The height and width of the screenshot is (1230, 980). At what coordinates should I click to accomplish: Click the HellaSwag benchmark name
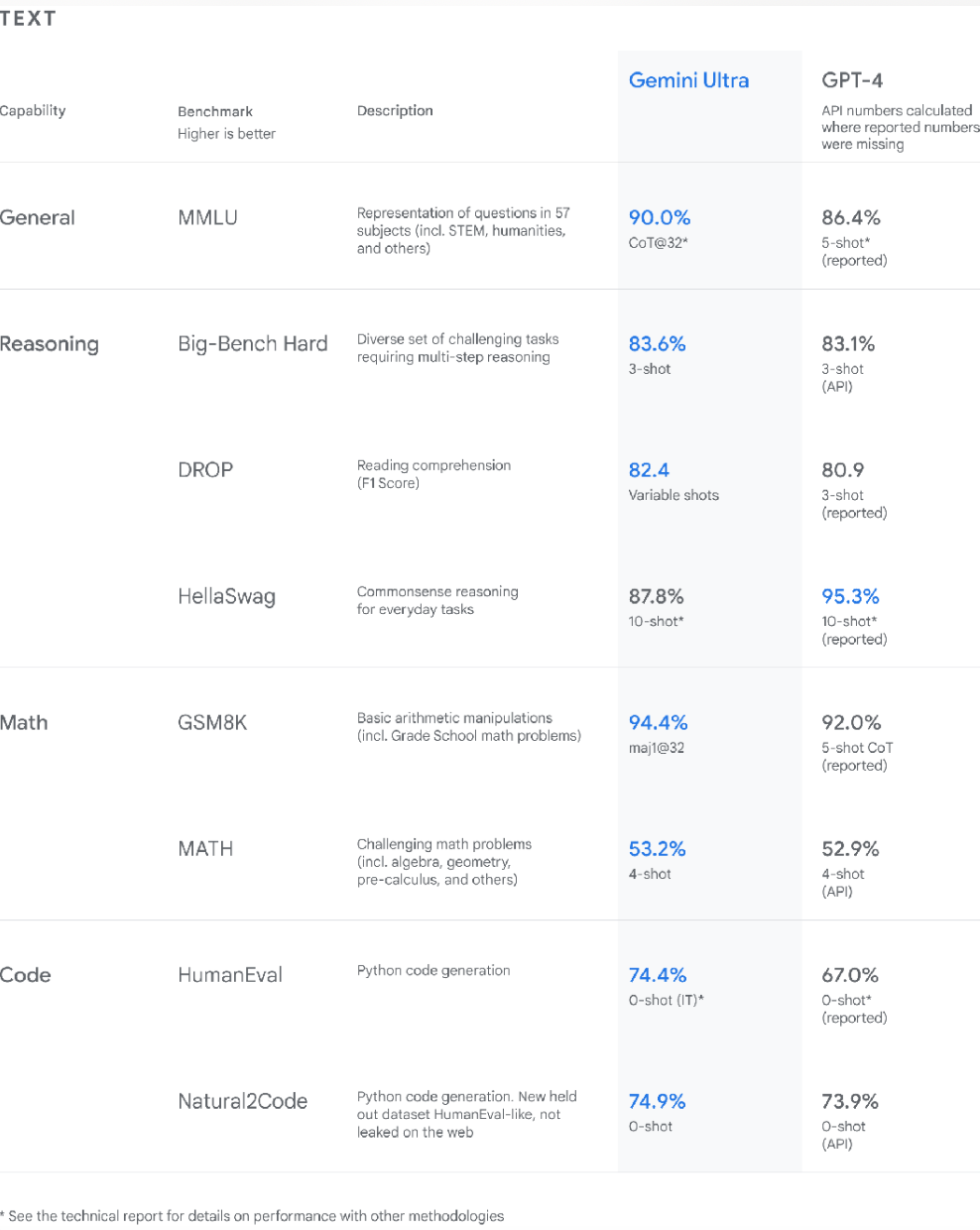(x=226, y=596)
